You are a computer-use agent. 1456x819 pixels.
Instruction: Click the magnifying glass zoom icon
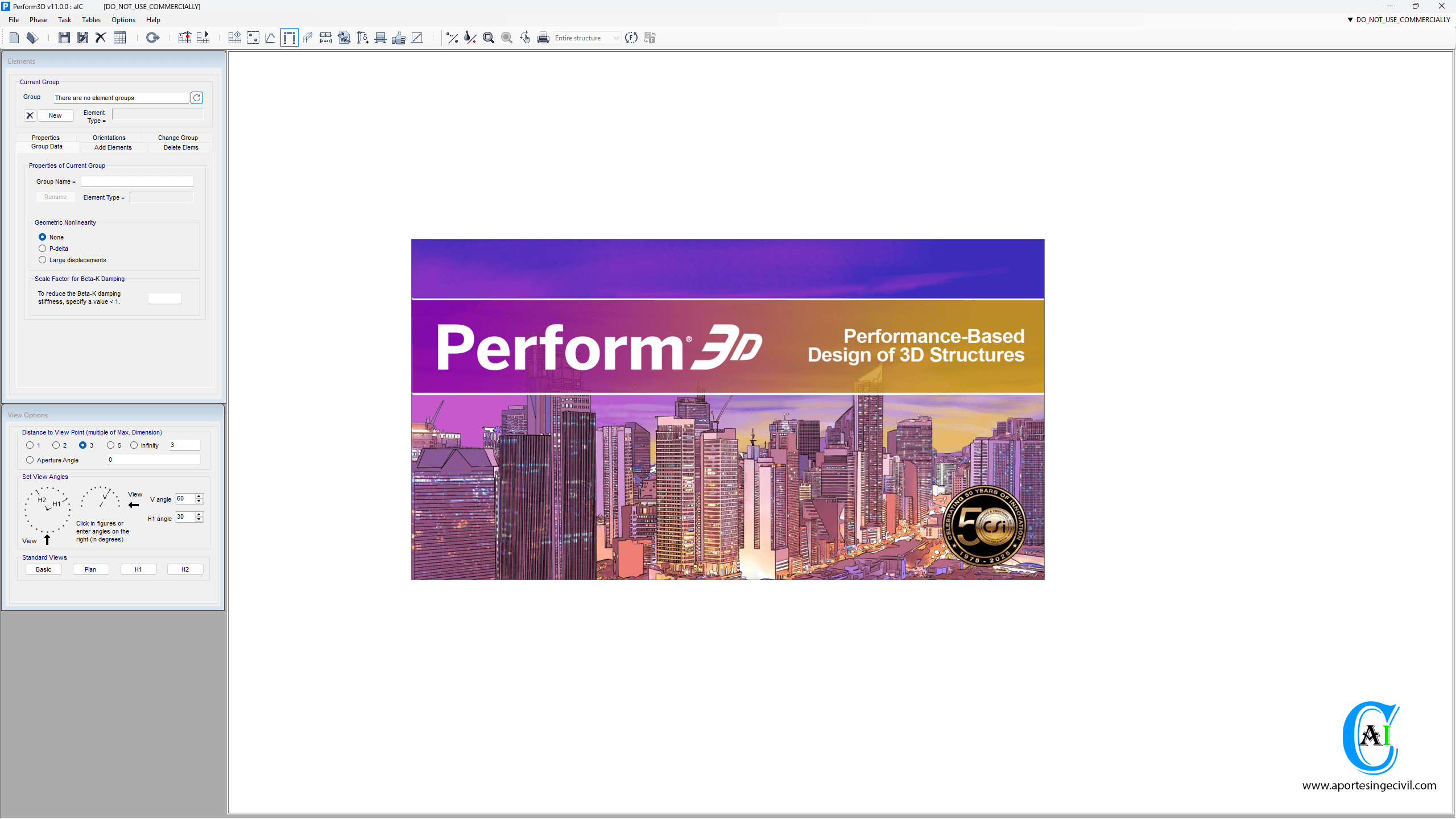point(488,38)
